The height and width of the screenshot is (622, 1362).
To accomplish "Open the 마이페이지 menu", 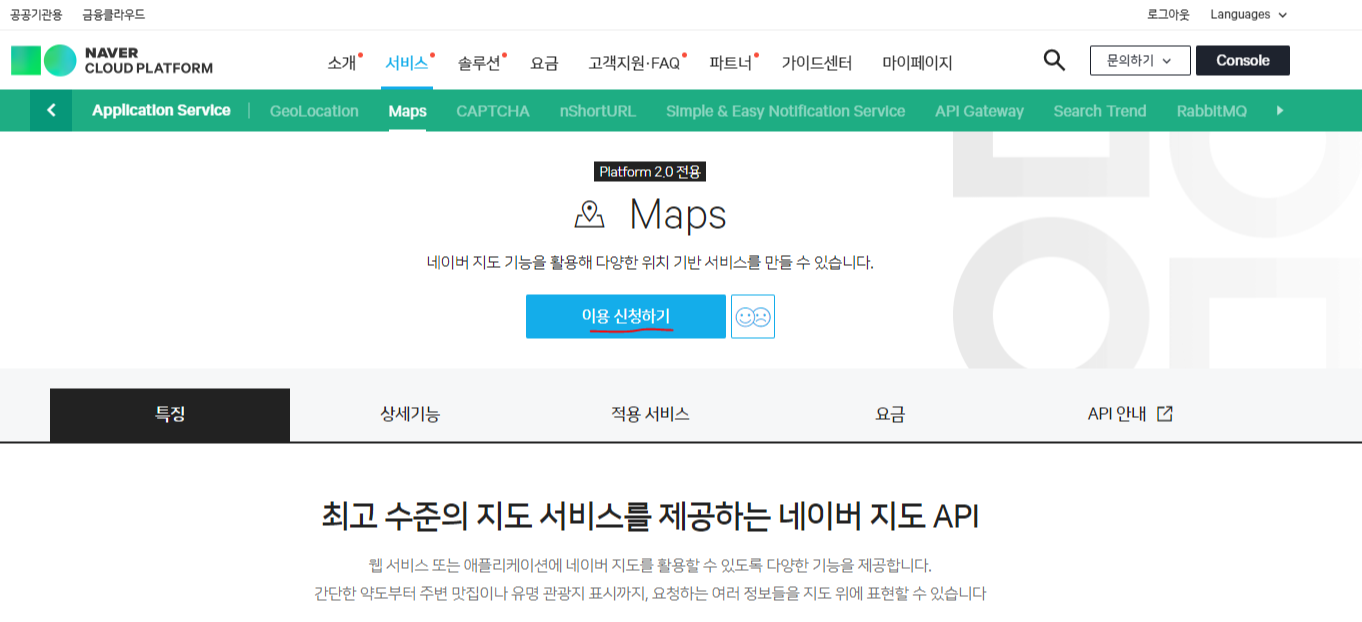I will (x=917, y=62).
